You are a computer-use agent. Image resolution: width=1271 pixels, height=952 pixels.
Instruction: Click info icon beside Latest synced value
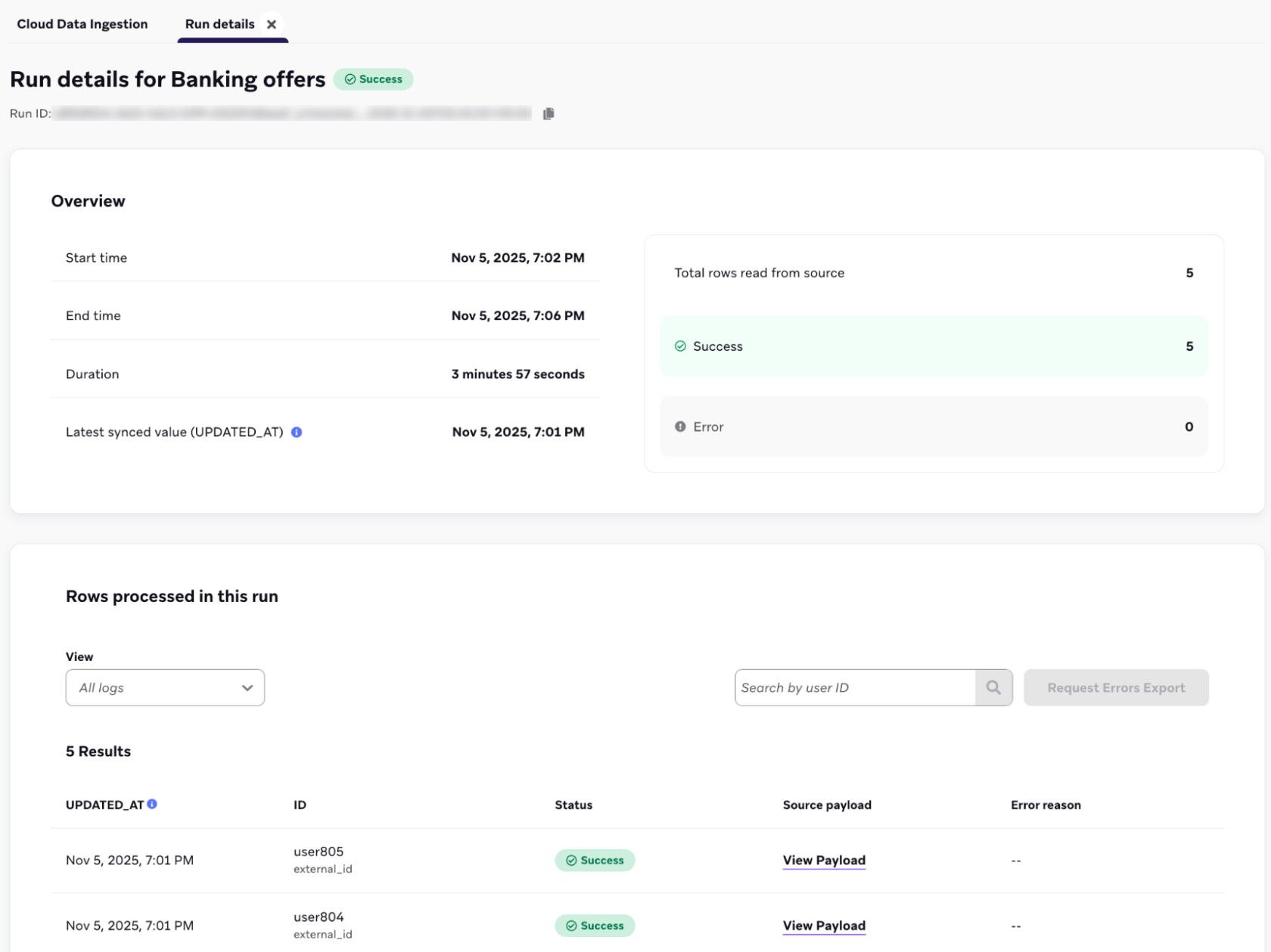(x=297, y=433)
